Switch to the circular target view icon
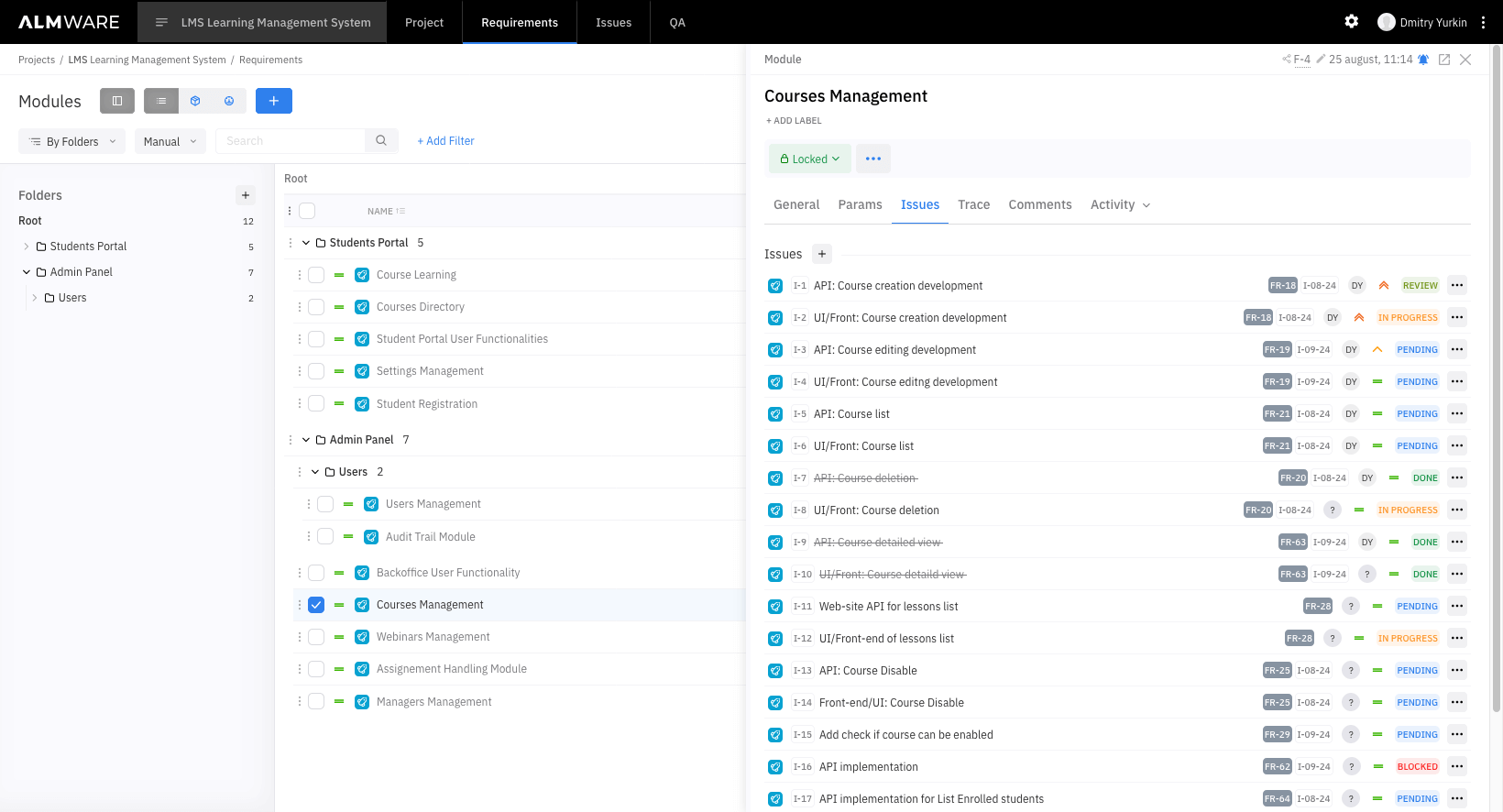The height and width of the screenshot is (812, 1503). (x=229, y=101)
